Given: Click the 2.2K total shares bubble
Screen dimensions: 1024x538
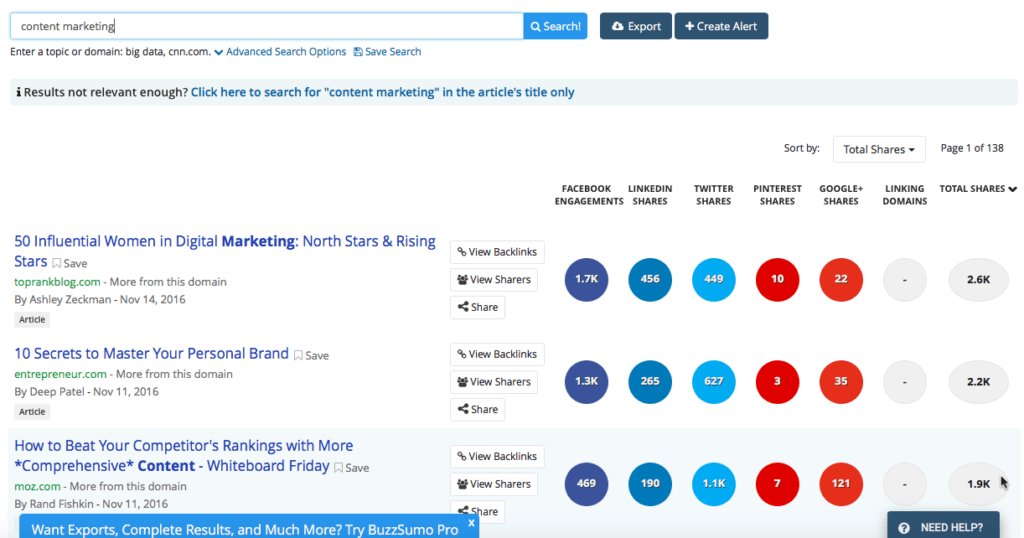Looking at the screenshot, I should click(x=978, y=382).
